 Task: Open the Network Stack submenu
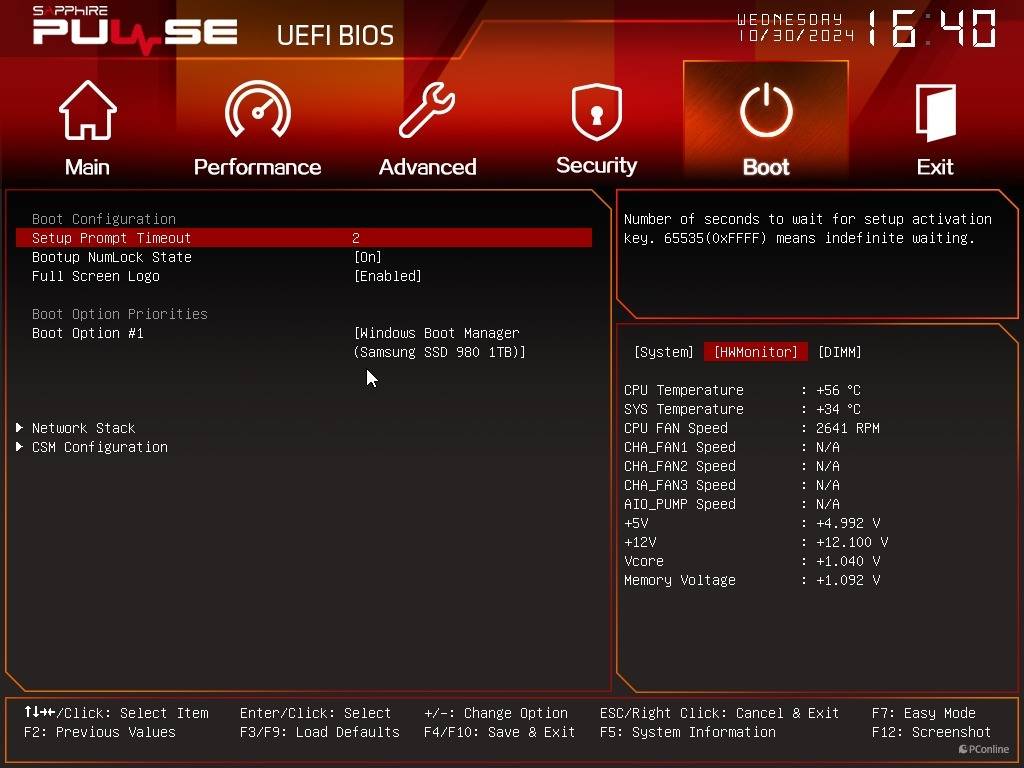[84, 428]
